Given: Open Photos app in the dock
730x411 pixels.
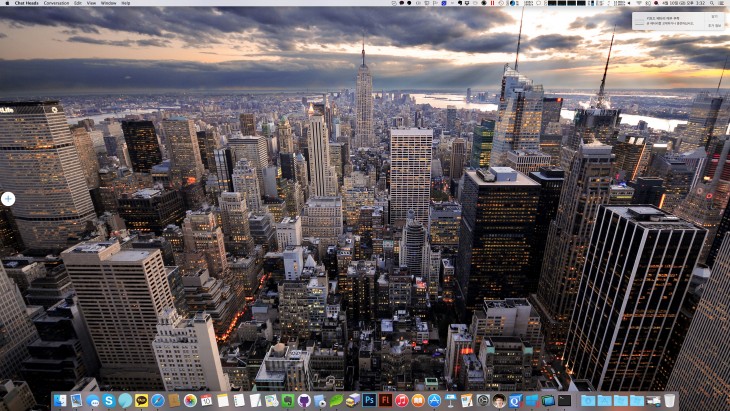Looking at the screenshot, I should point(190,401).
